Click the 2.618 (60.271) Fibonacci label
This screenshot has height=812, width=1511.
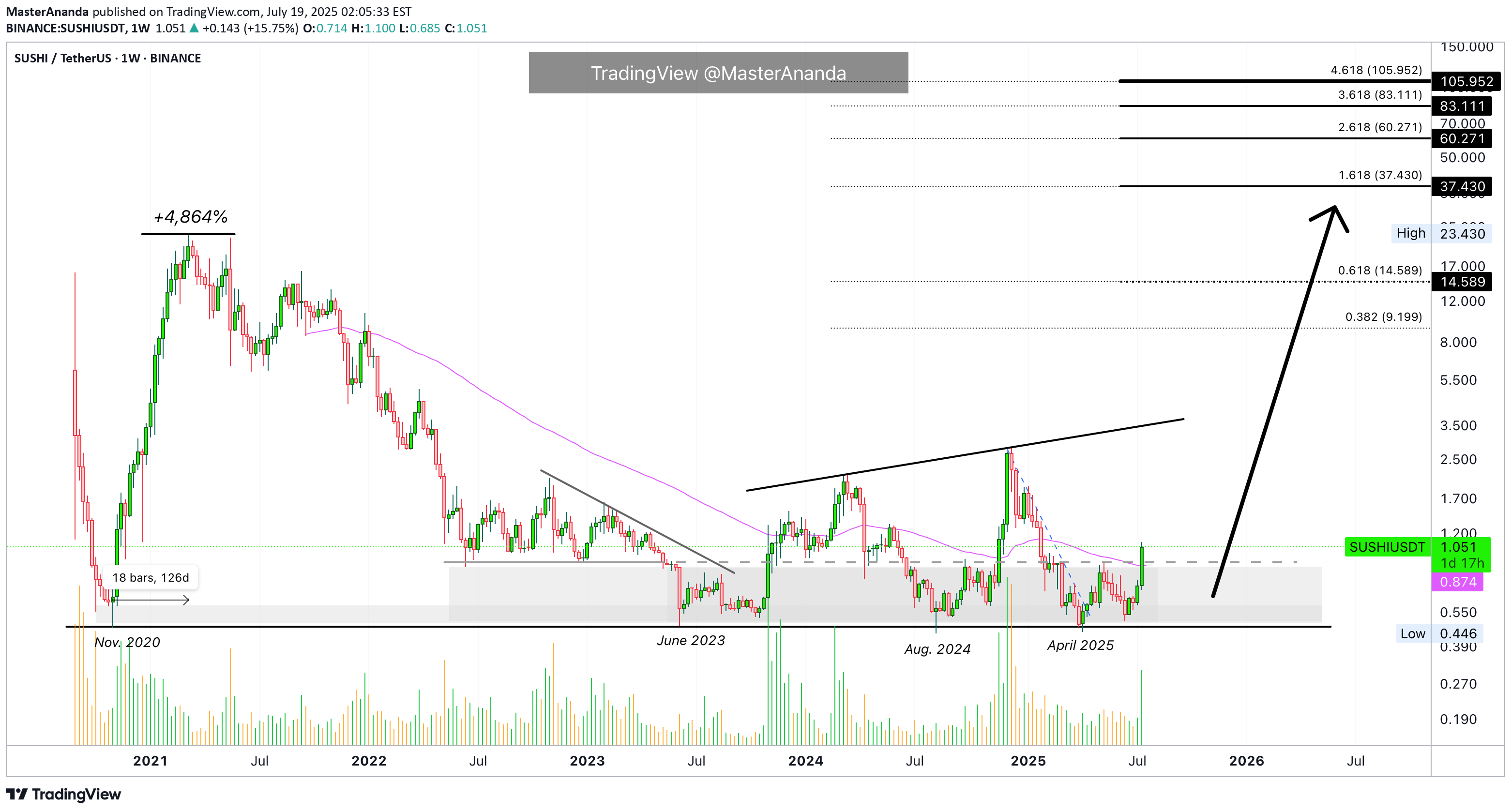1380,127
